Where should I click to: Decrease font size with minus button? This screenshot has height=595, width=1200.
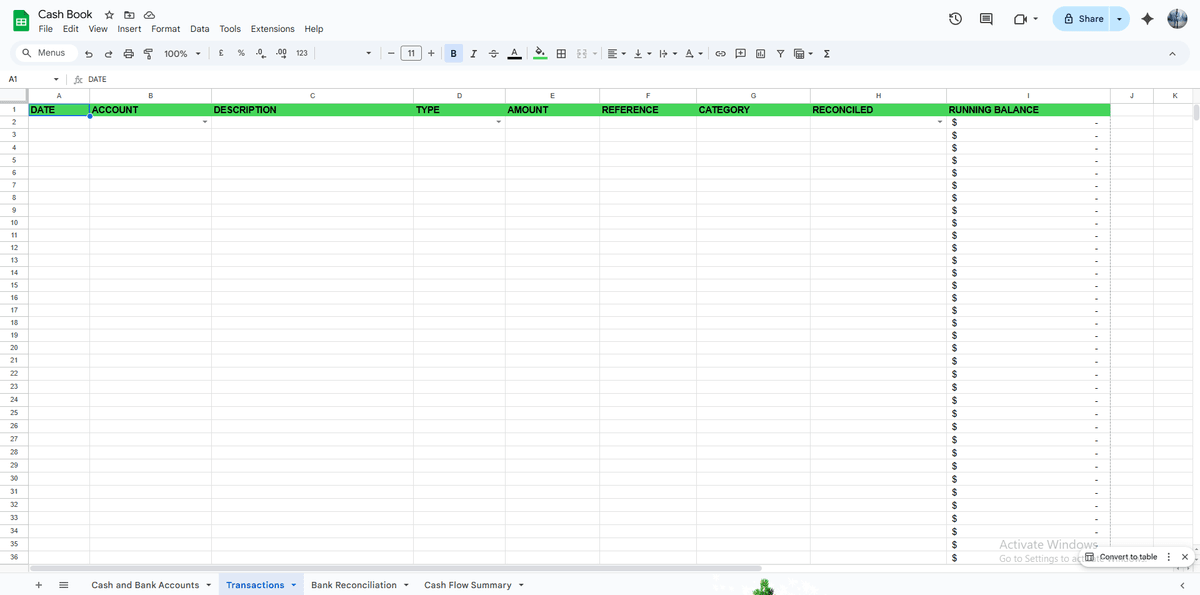tap(391, 54)
